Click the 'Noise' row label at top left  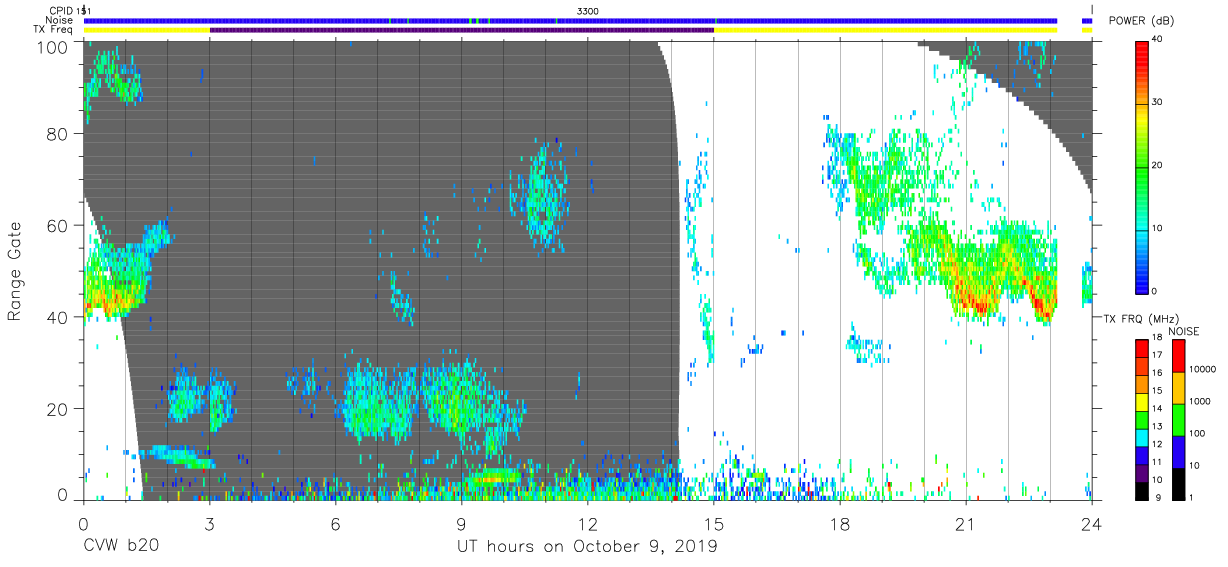click(61, 20)
